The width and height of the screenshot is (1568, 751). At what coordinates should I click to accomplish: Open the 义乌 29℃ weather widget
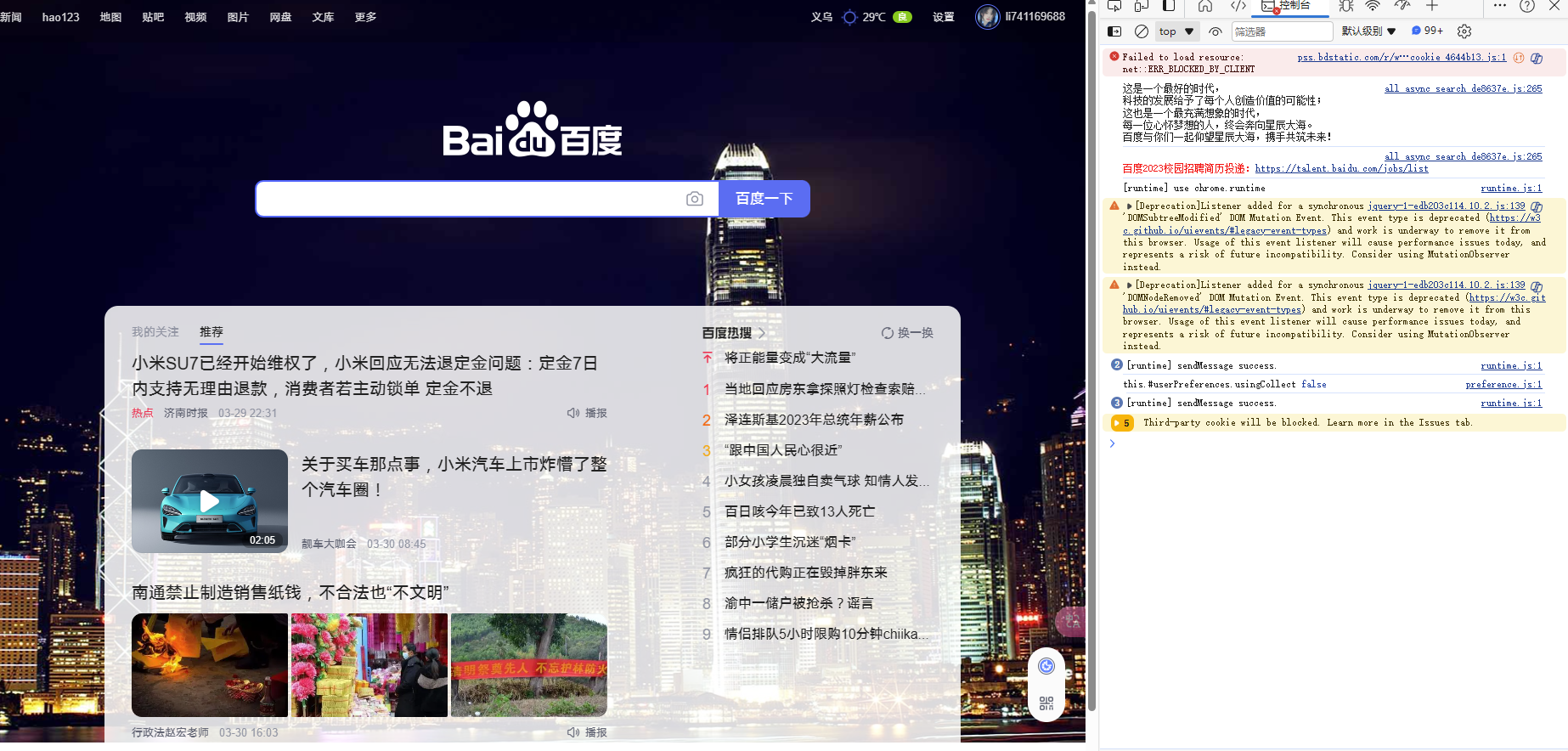(861, 17)
